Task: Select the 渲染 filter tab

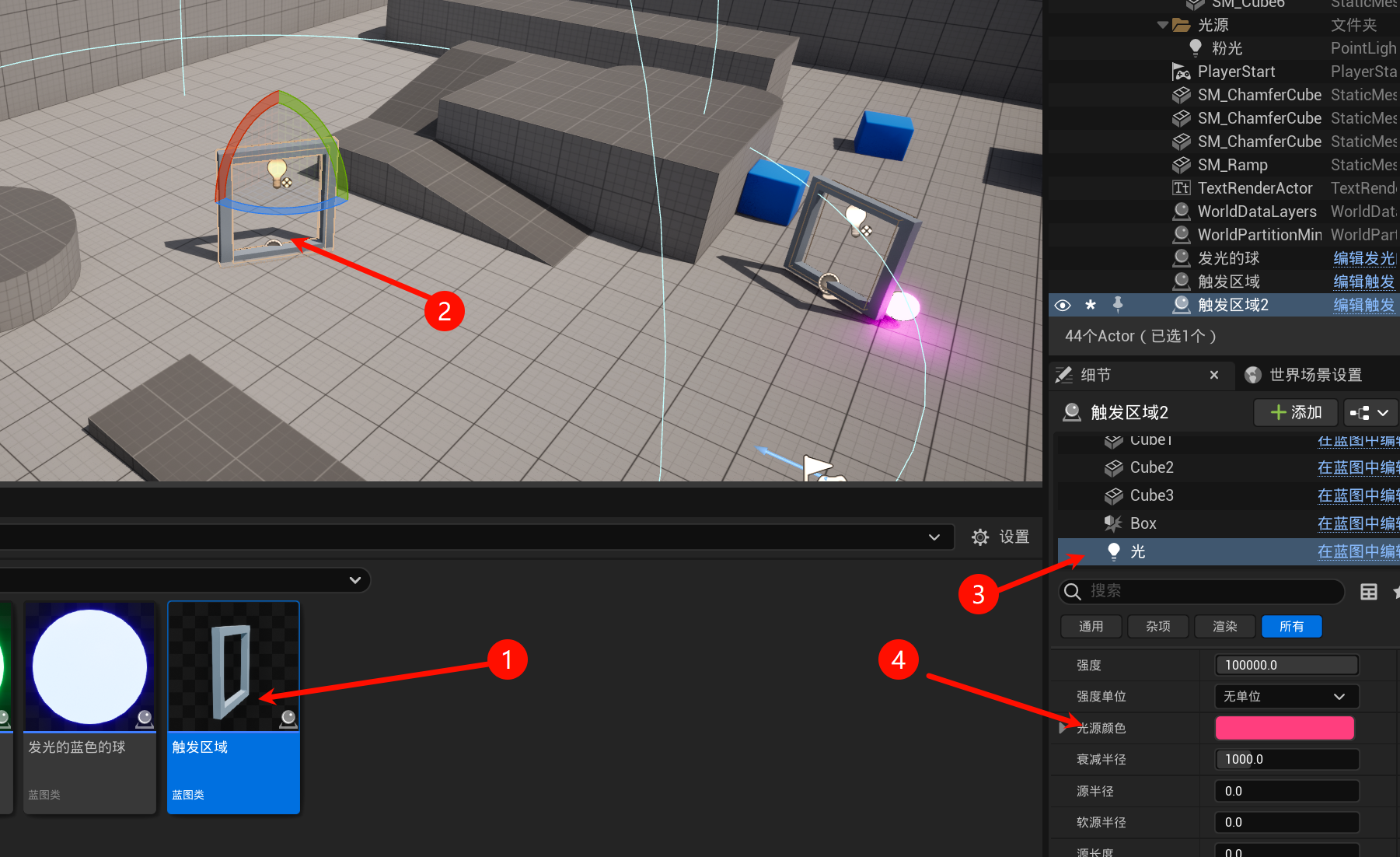Action: [1224, 627]
